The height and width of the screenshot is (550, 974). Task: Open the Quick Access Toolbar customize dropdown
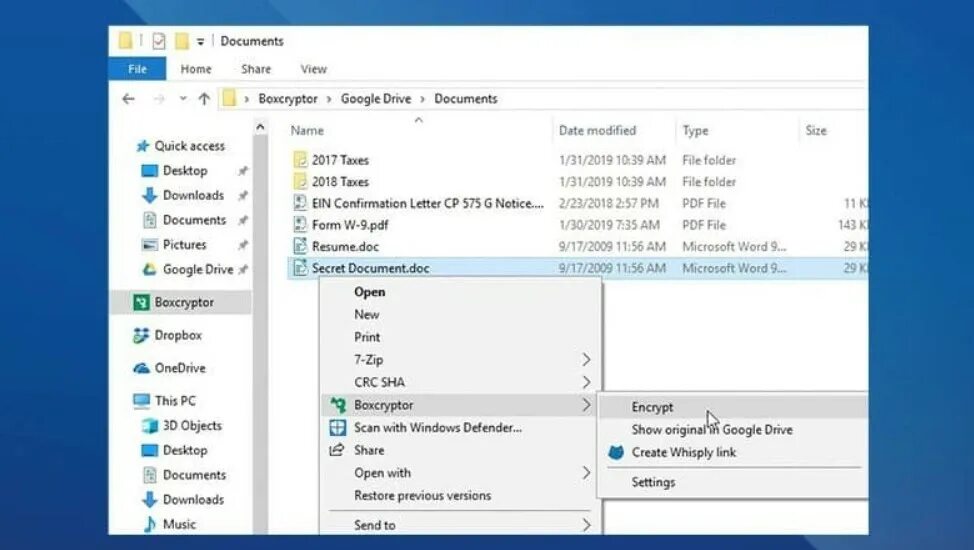(x=201, y=42)
